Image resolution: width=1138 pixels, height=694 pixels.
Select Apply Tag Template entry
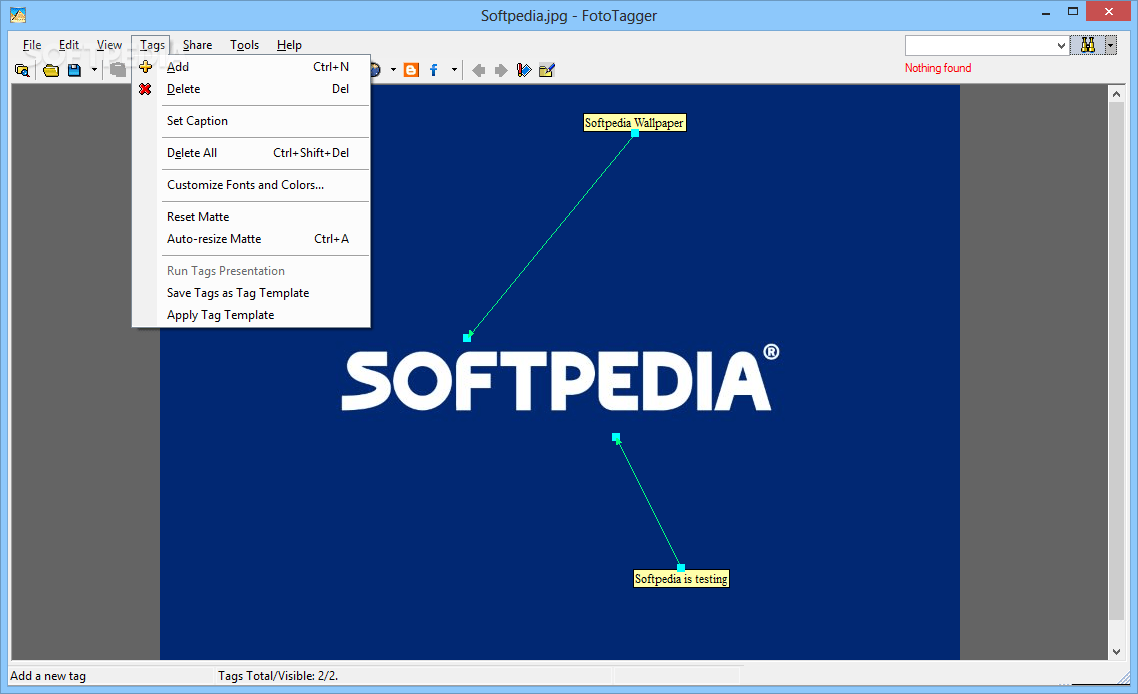(251, 315)
